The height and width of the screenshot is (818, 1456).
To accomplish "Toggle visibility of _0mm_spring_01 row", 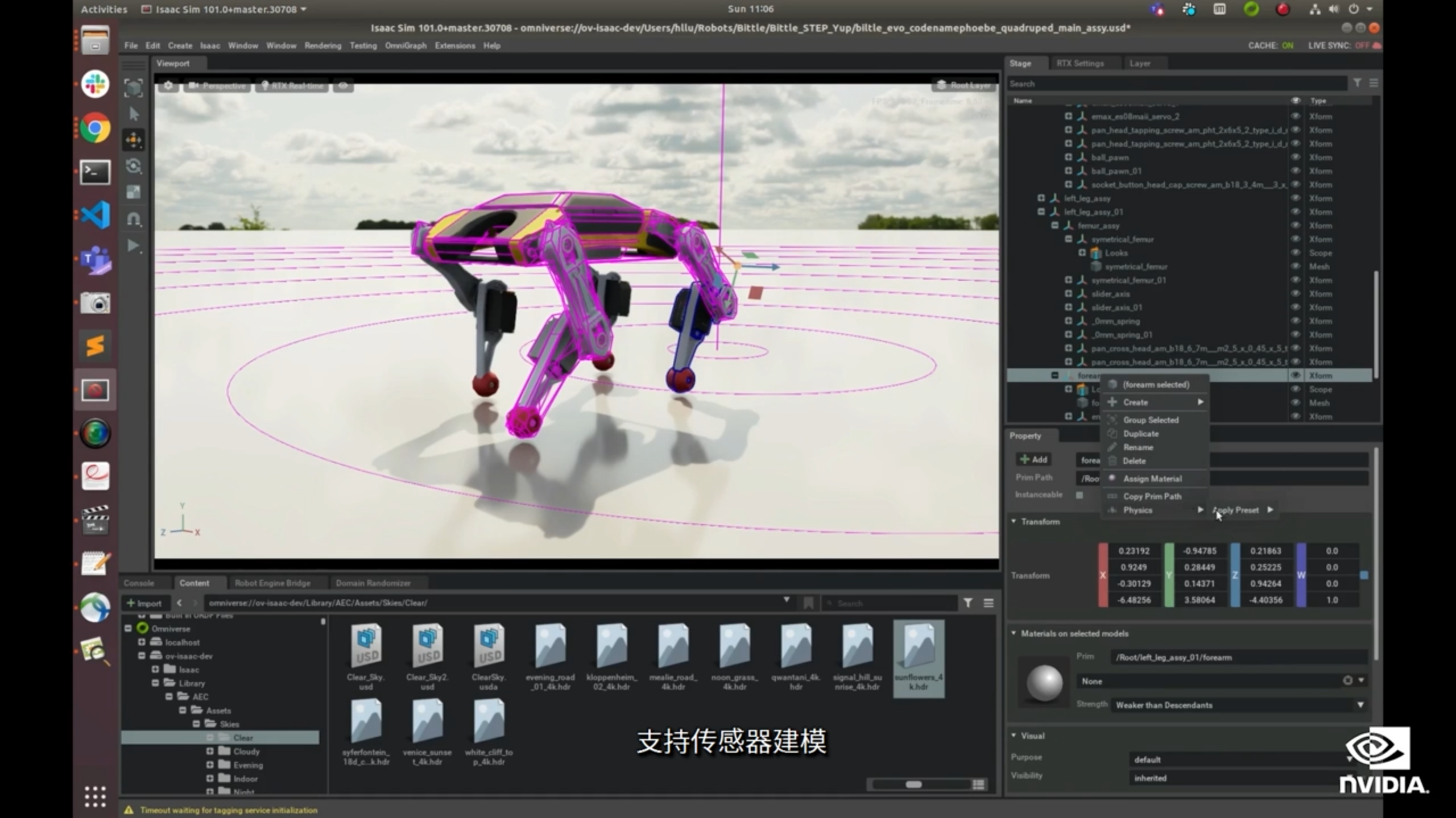I will pos(1296,334).
